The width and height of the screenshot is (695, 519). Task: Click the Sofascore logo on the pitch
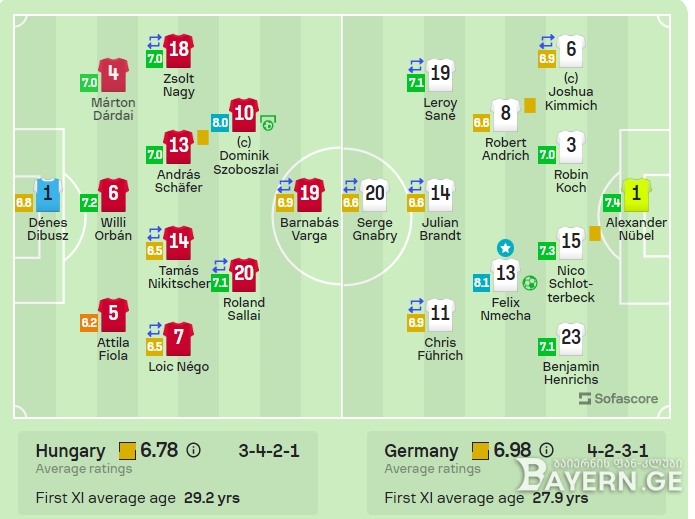618,398
